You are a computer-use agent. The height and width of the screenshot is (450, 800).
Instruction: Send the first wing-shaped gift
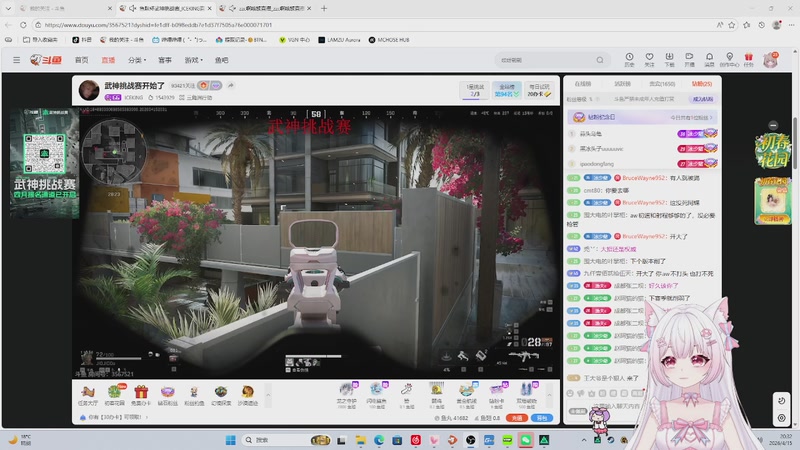[346, 394]
